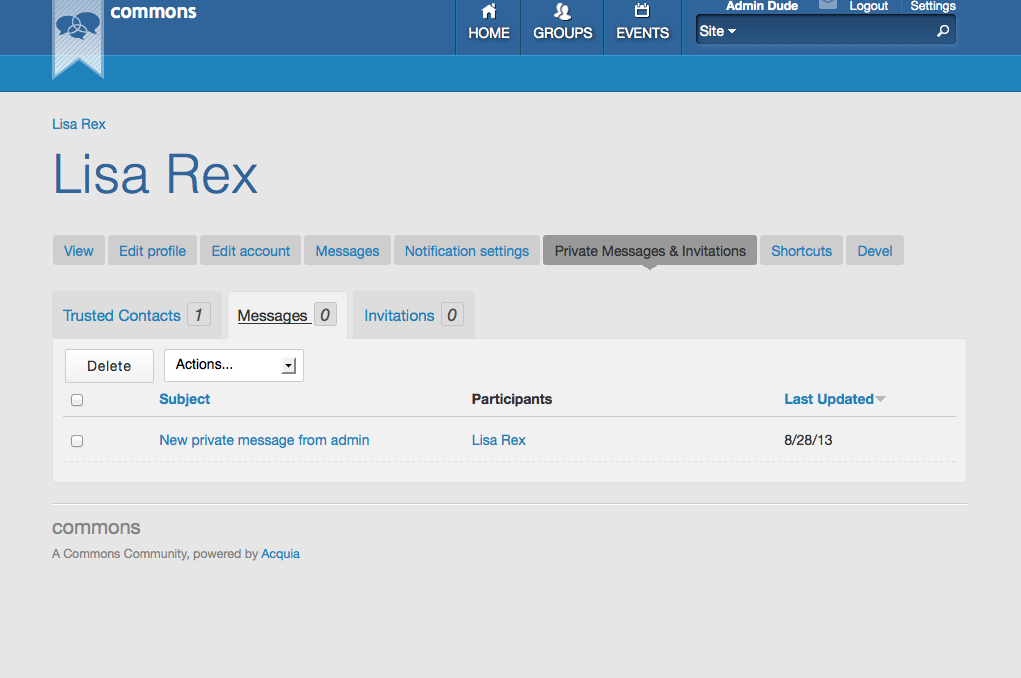
Task: Switch to the Trusted Contacts tab
Action: click(122, 316)
